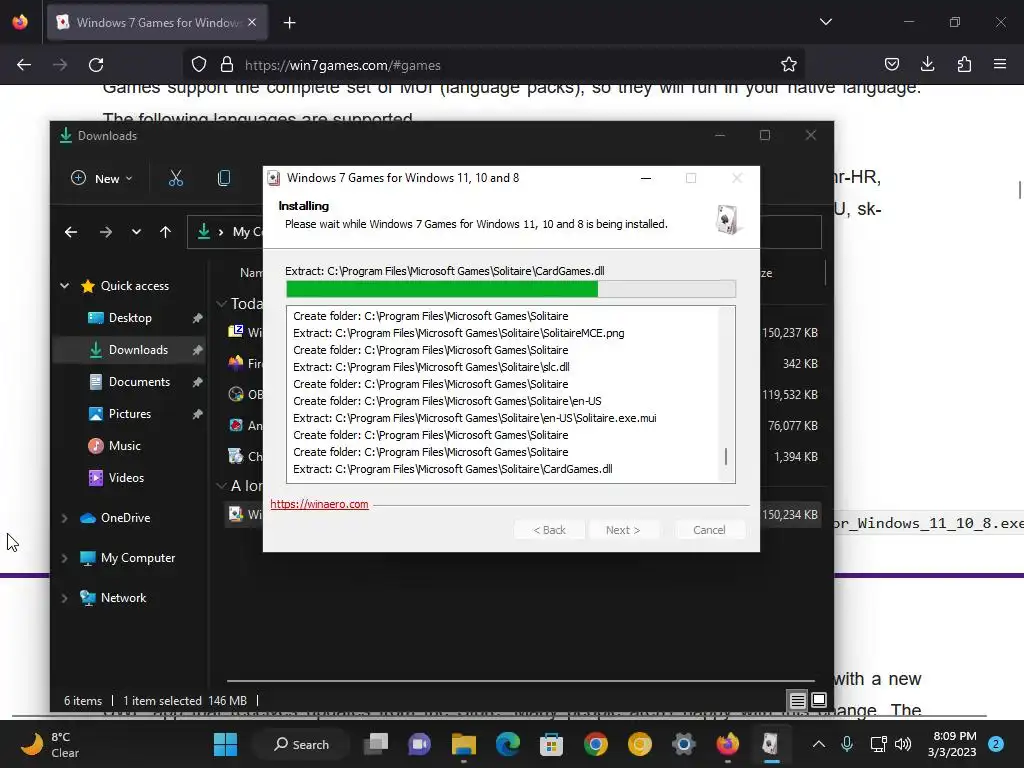Close the Windows 7 Games tab
This screenshot has width=1024, height=768.
[252, 22]
